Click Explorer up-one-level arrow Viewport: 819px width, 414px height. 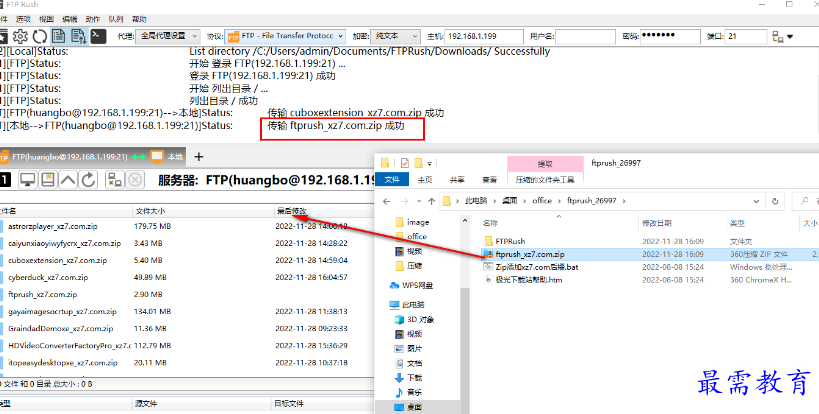(431, 201)
